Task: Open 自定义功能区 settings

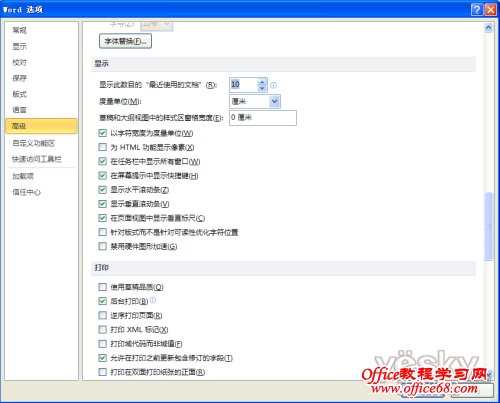Action: (x=33, y=143)
